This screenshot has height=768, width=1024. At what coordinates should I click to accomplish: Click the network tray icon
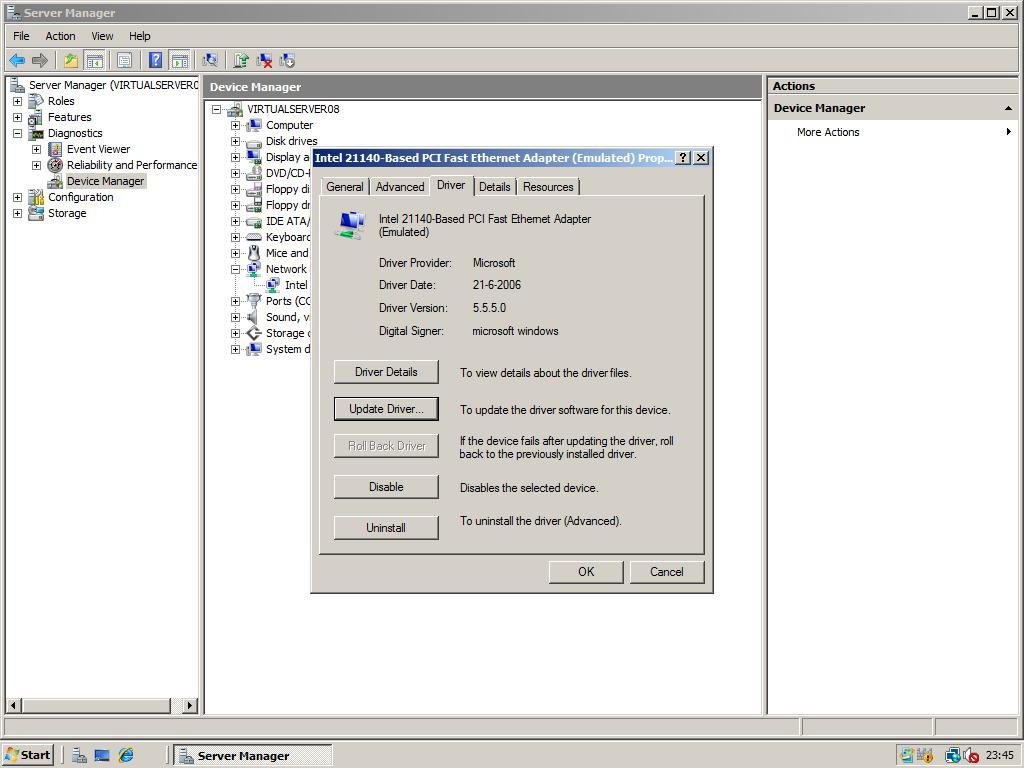pyautogui.click(x=953, y=756)
